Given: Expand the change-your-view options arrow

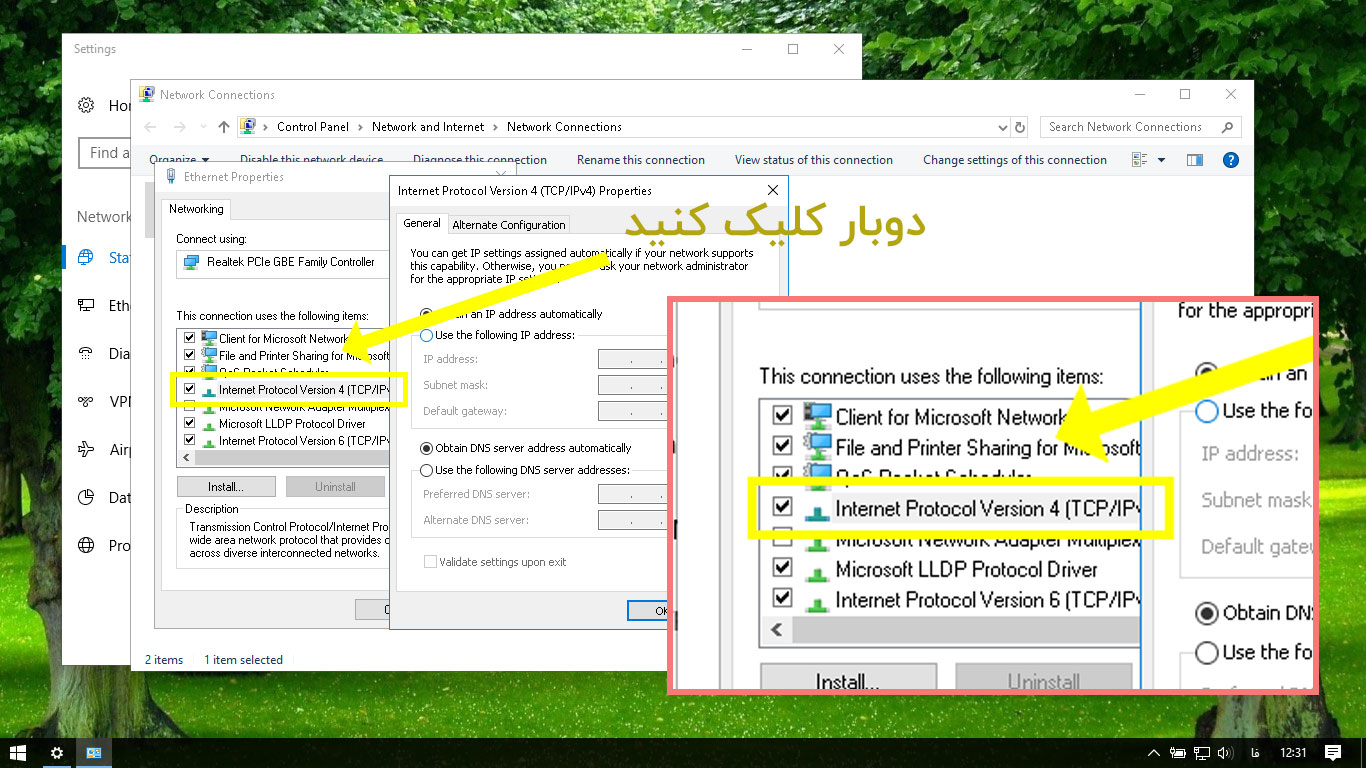Looking at the screenshot, I should click(x=1161, y=160).
